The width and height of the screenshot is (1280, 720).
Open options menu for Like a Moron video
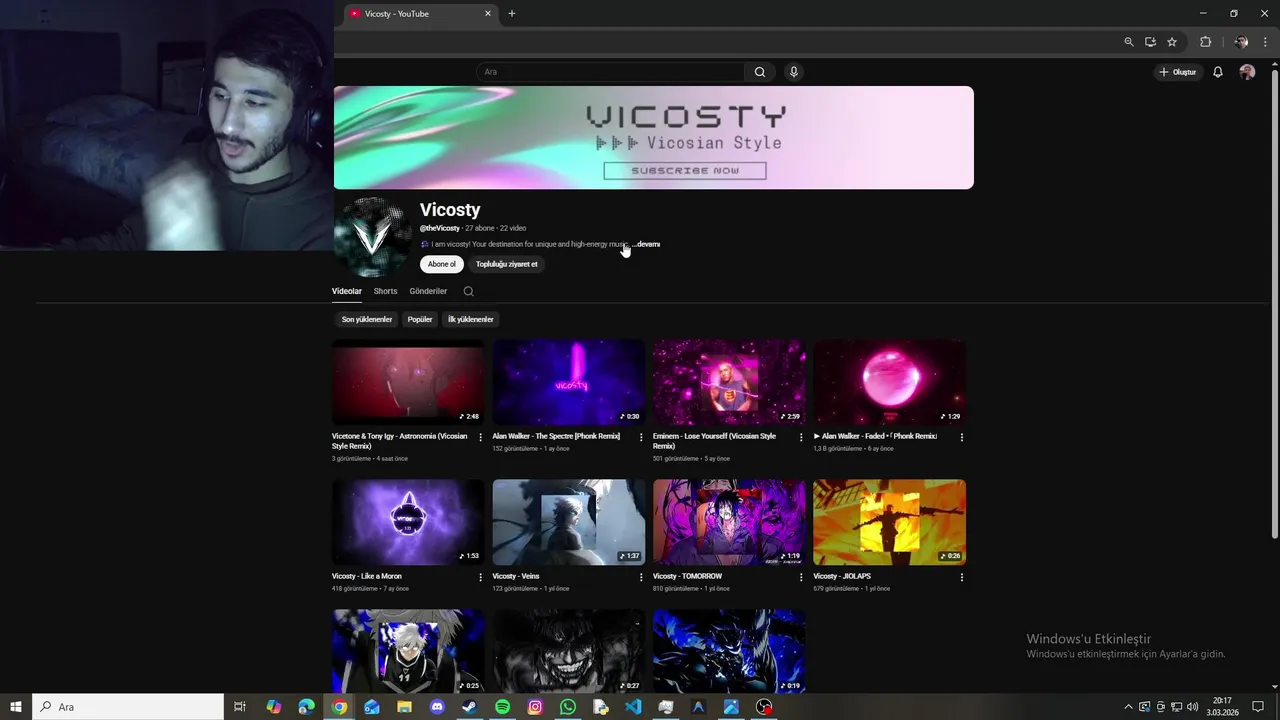click(x=480, y=577)
